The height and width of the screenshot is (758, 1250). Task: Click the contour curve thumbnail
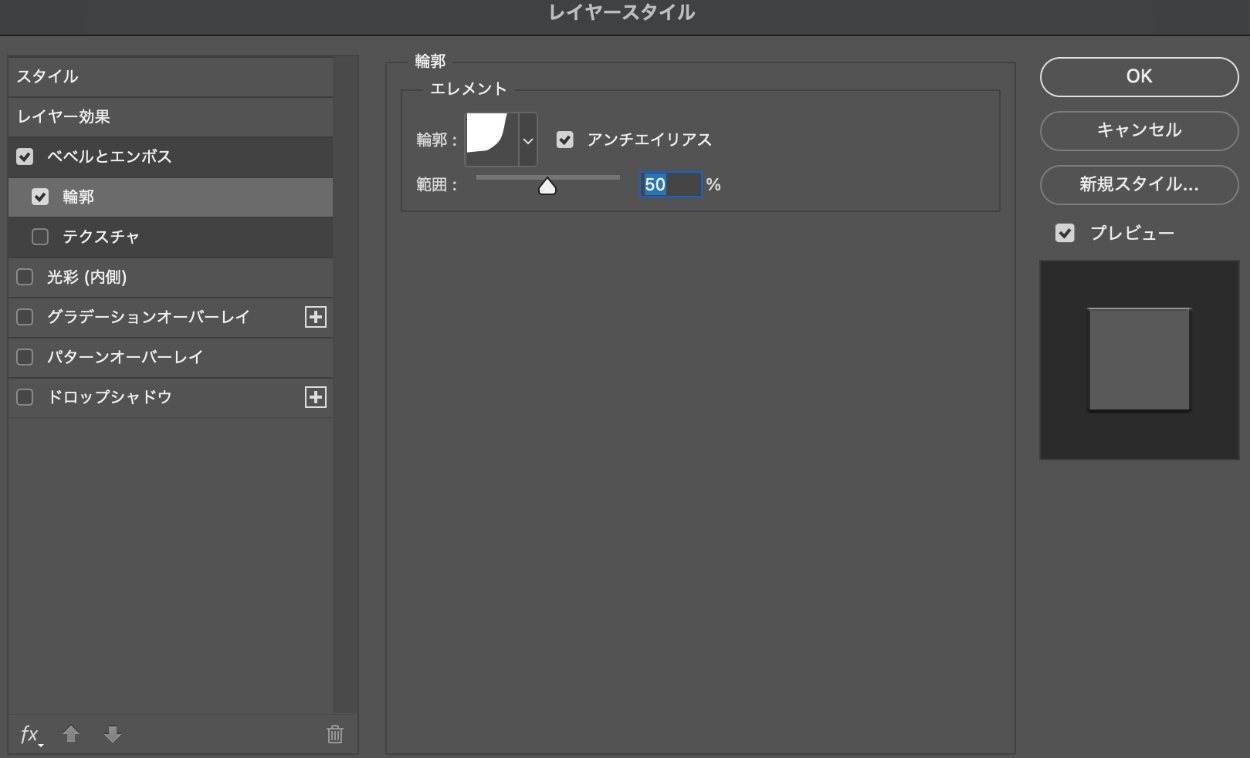[x=491, y=138]
